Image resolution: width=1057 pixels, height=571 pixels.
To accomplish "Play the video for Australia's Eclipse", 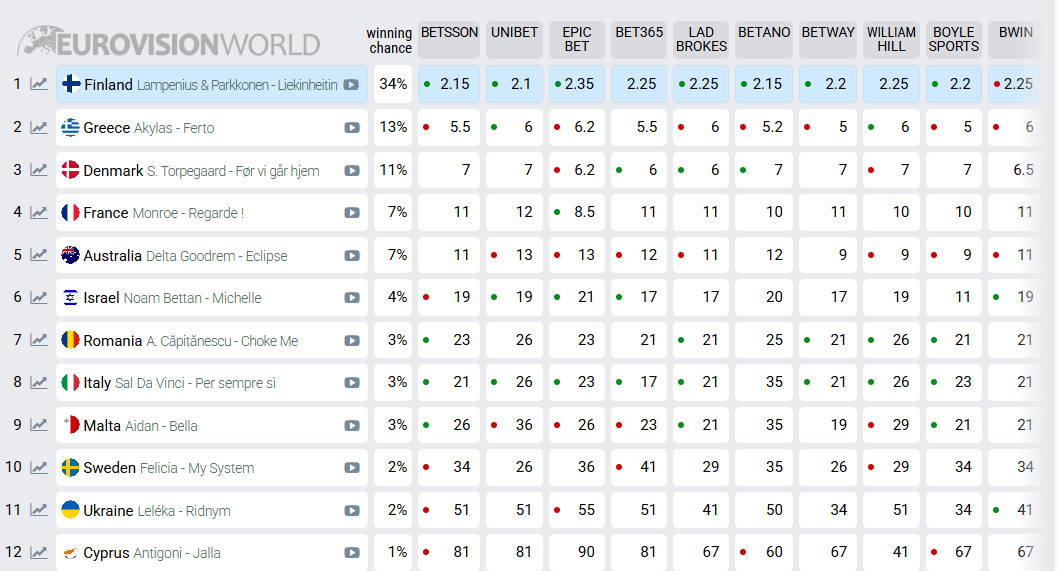I will click(x=351, y=256).
